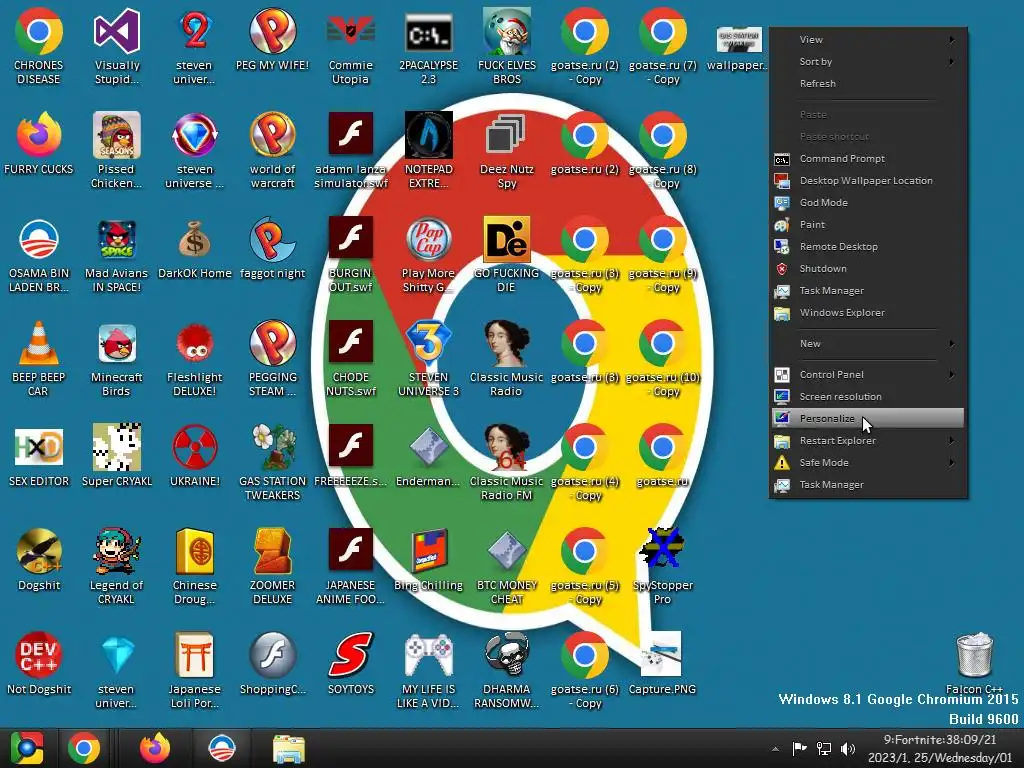The width and height of the screenshot is (1024, 768).
Task: Expand the Restart Explorer submenu
Action: (x=868, y=440)
